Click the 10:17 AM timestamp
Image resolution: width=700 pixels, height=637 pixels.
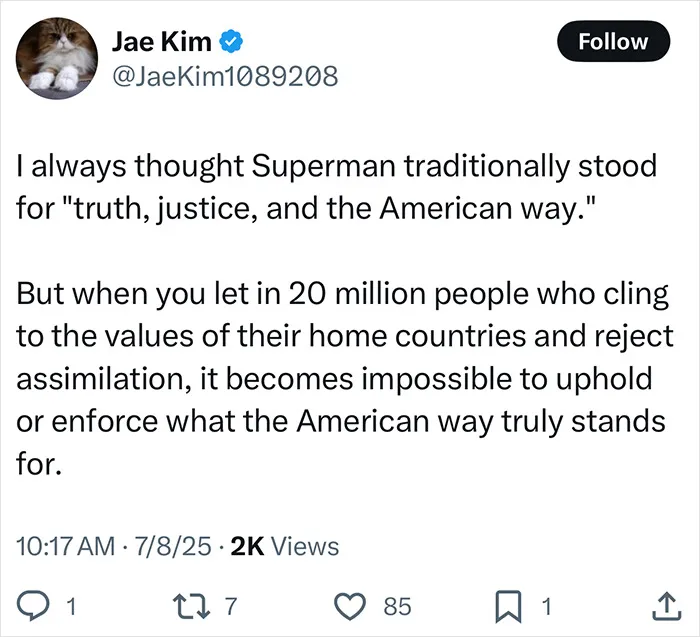point(66,546)
